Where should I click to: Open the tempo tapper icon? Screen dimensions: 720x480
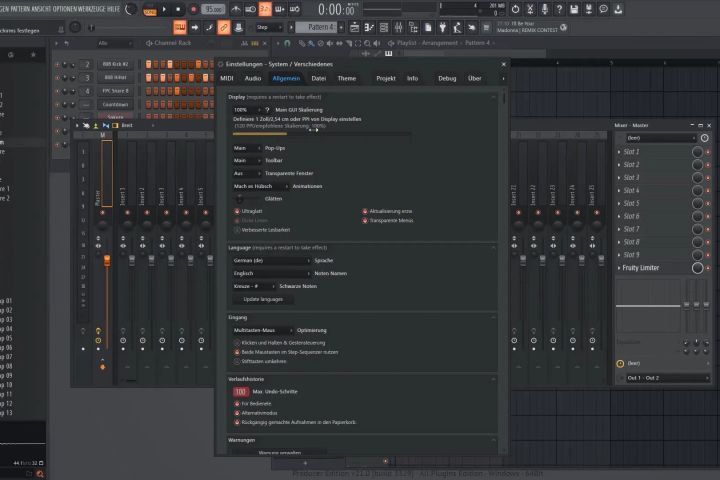point(457,28)
